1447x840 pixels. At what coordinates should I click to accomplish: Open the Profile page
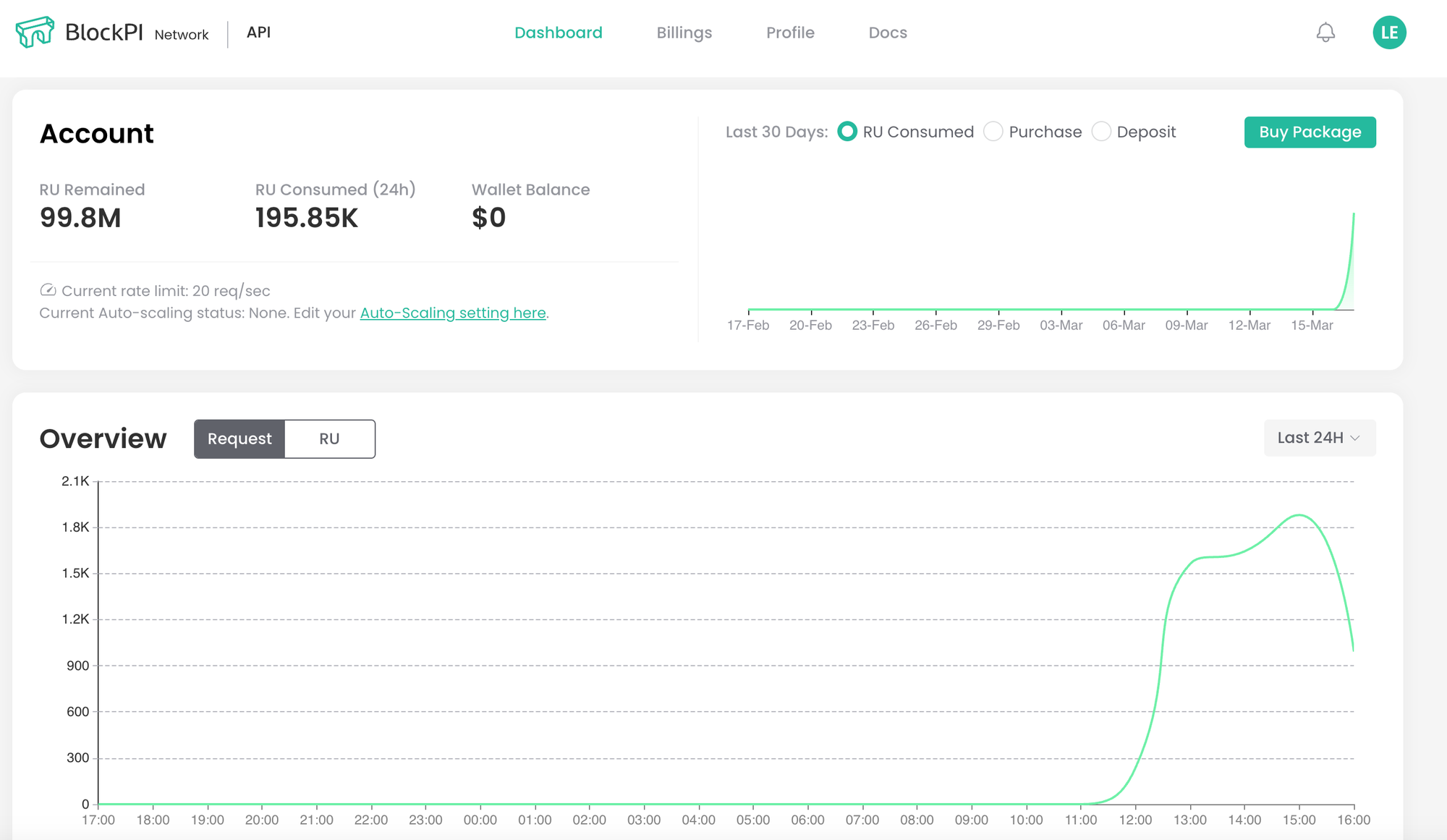tap(790, 33)
